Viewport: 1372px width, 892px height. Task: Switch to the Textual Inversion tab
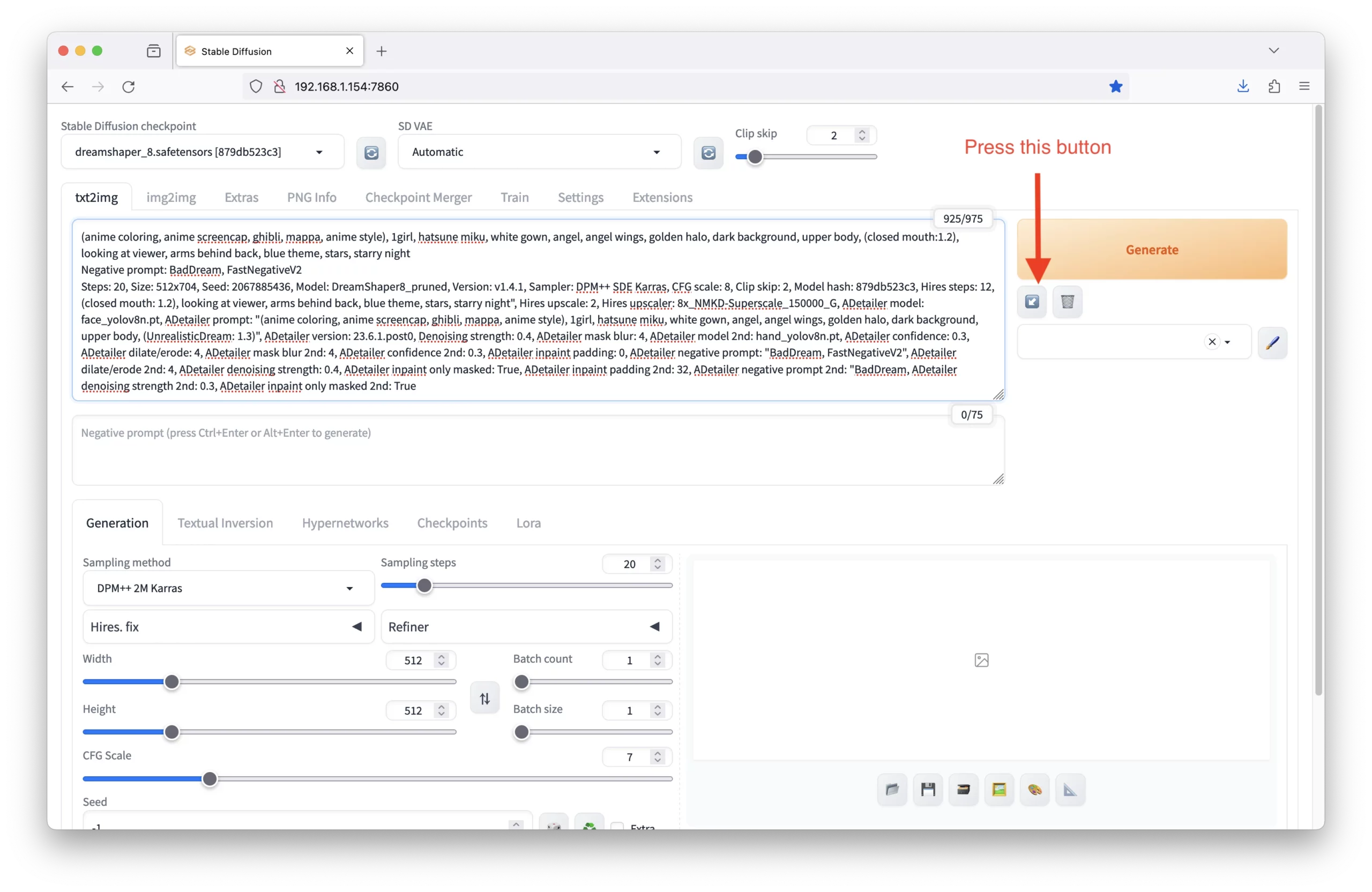(226, 523)
